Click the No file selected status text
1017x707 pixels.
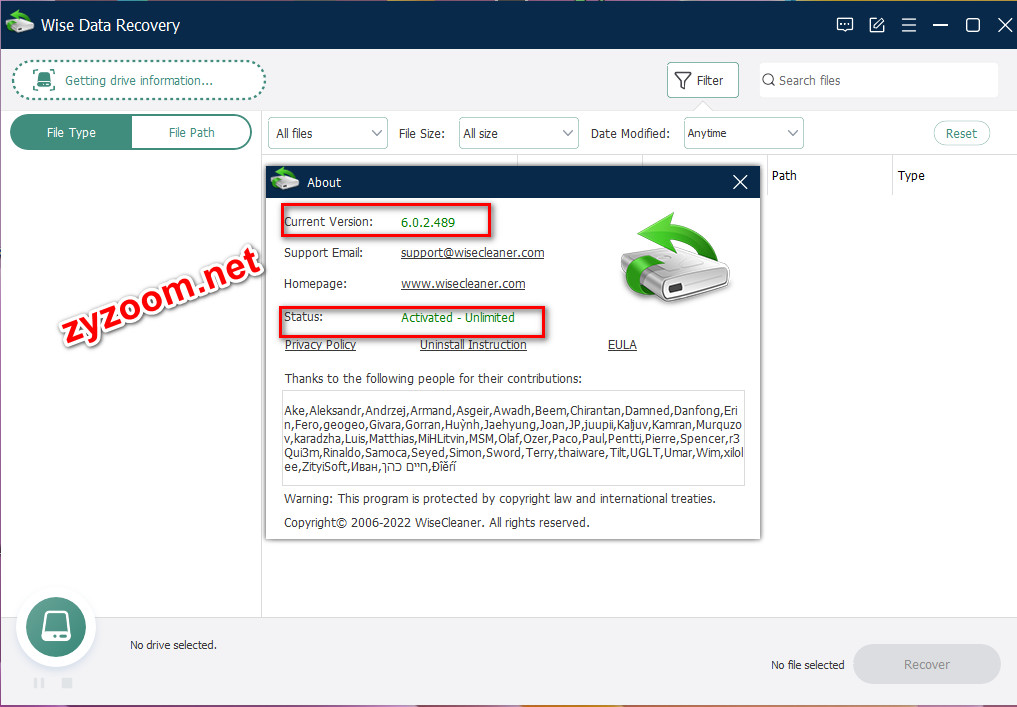pyautogui.click(x=808, y=665)
